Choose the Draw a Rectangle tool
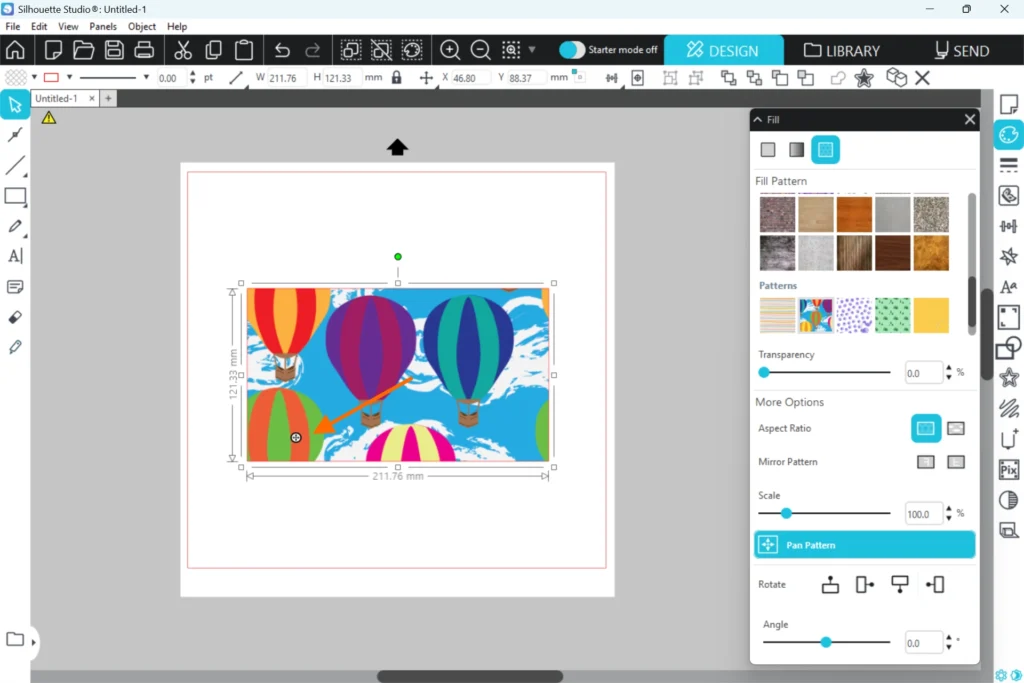The height and width of the screenshot is (683, 1024). coord(15,196)
